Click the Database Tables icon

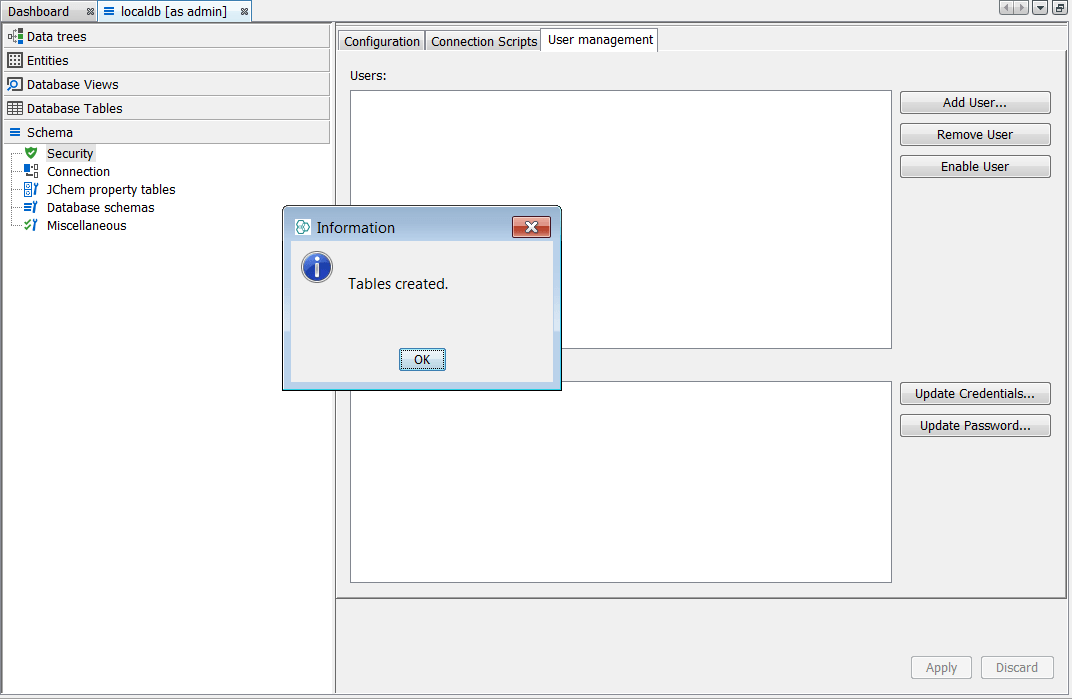pos(14,108)
